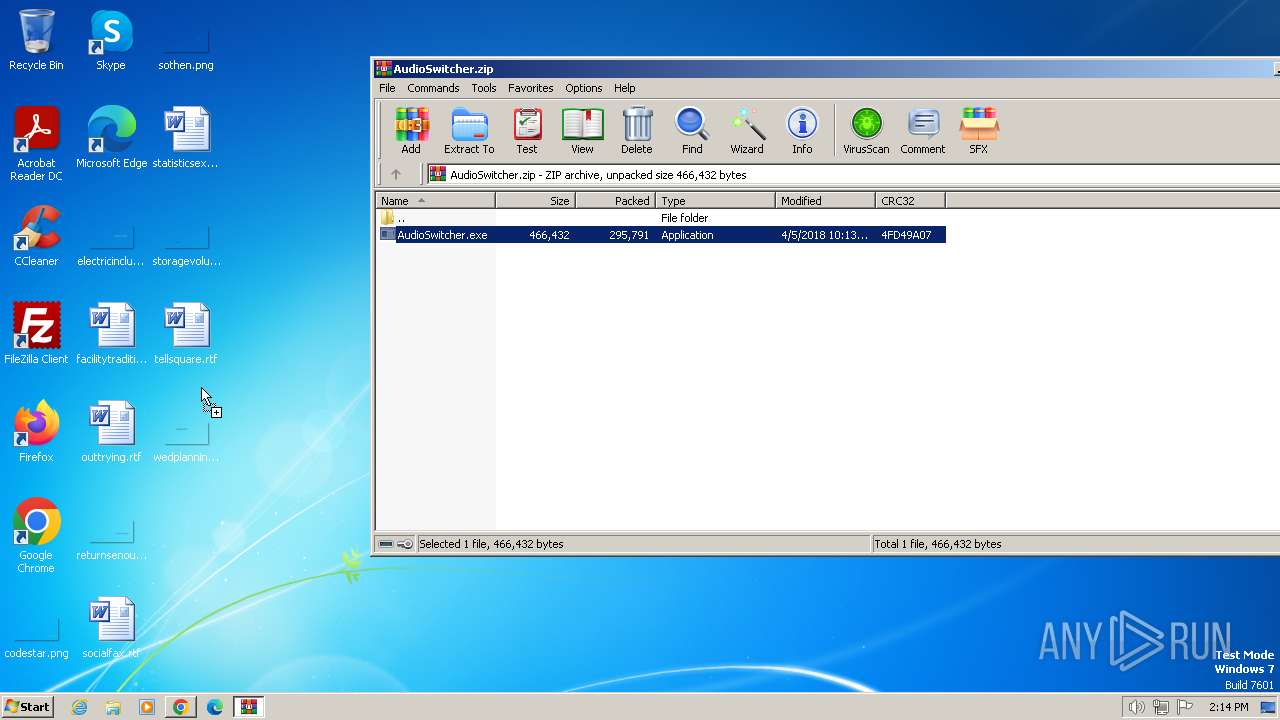Click the key password icon in status bar
The image size is (1280, 720).
404,544
